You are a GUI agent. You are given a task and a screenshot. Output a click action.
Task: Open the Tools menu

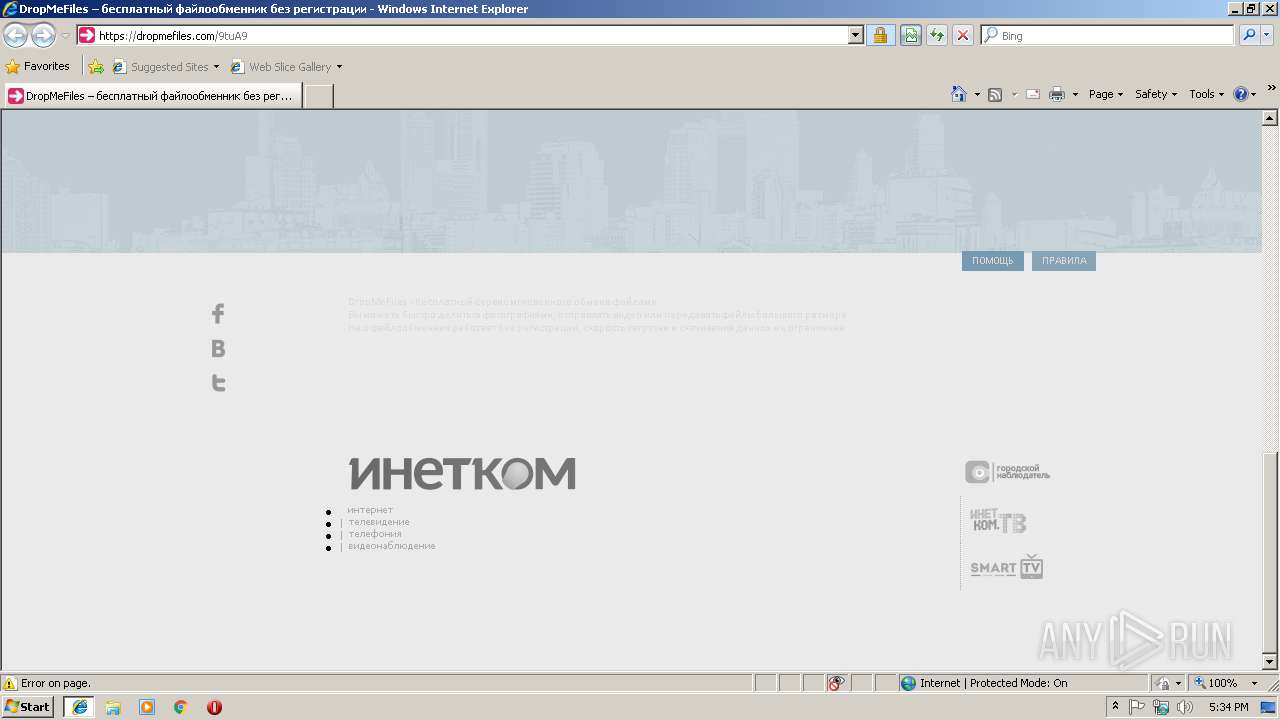1206,94
